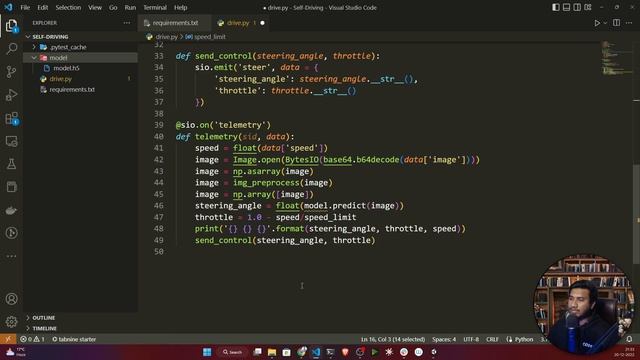This screenshot has width=640, height=360.
Task: Show errors and warnings in status bar
Action: pos(32,339)
